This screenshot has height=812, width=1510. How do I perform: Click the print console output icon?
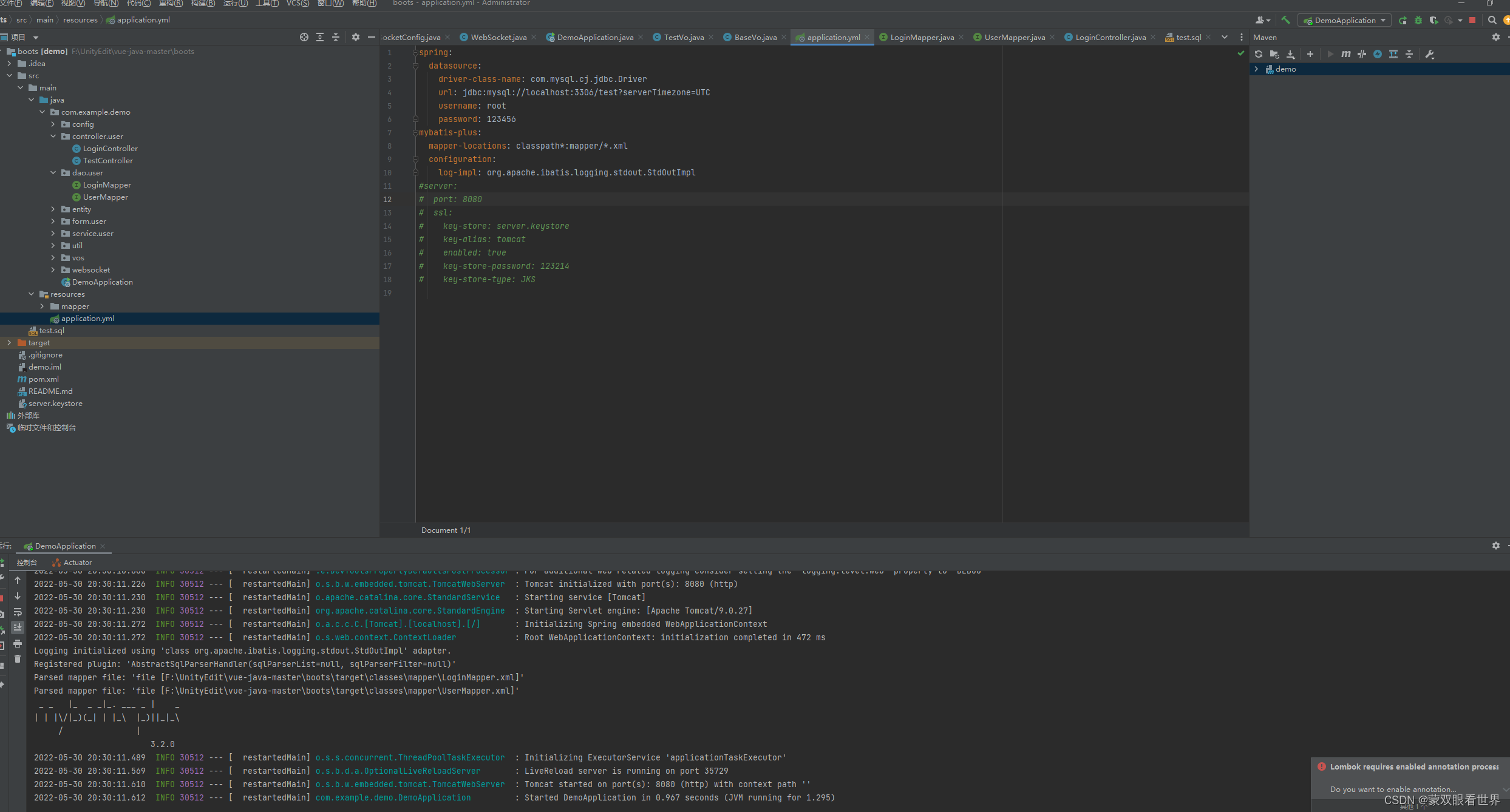click(18, 643)
